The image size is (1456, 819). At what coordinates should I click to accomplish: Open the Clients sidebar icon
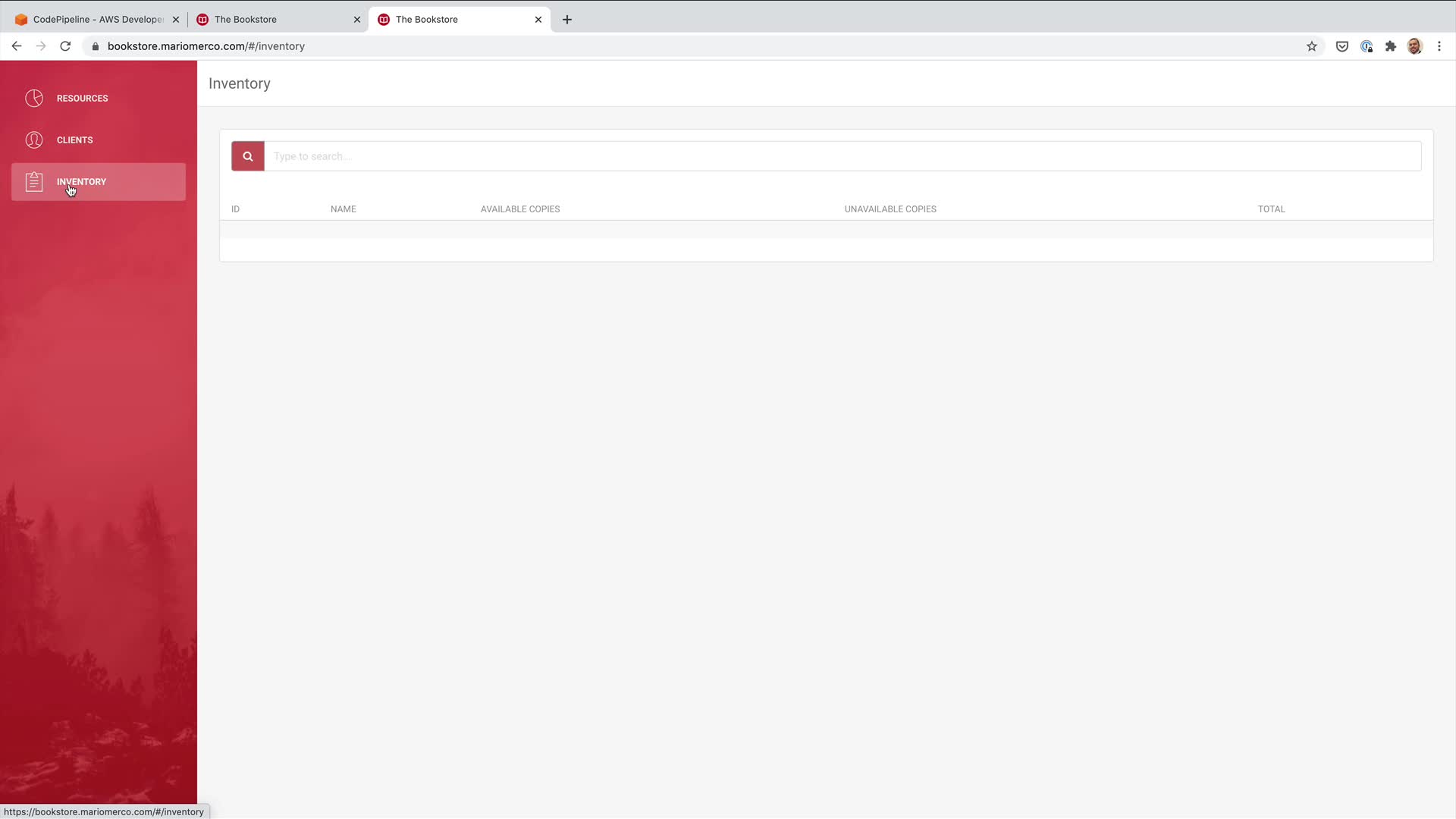tap(34, 140)
